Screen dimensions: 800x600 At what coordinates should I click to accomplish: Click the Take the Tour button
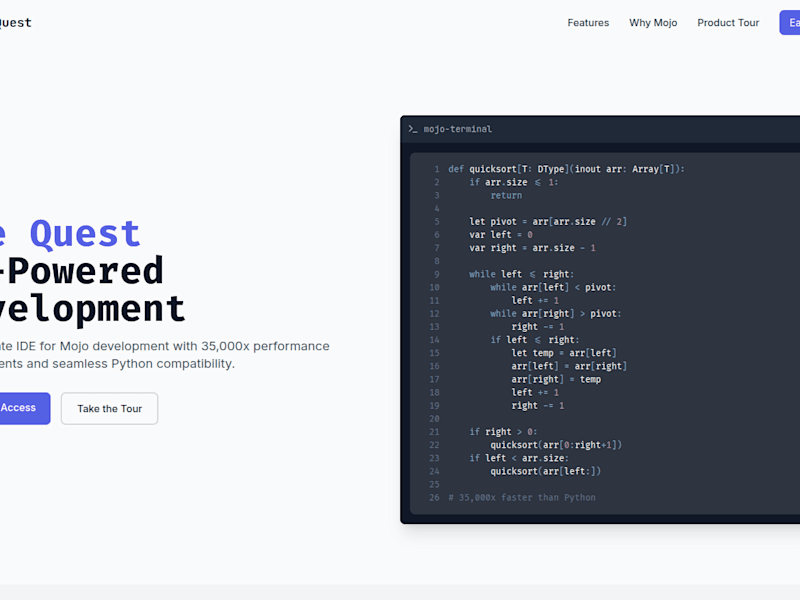(109, 408)
